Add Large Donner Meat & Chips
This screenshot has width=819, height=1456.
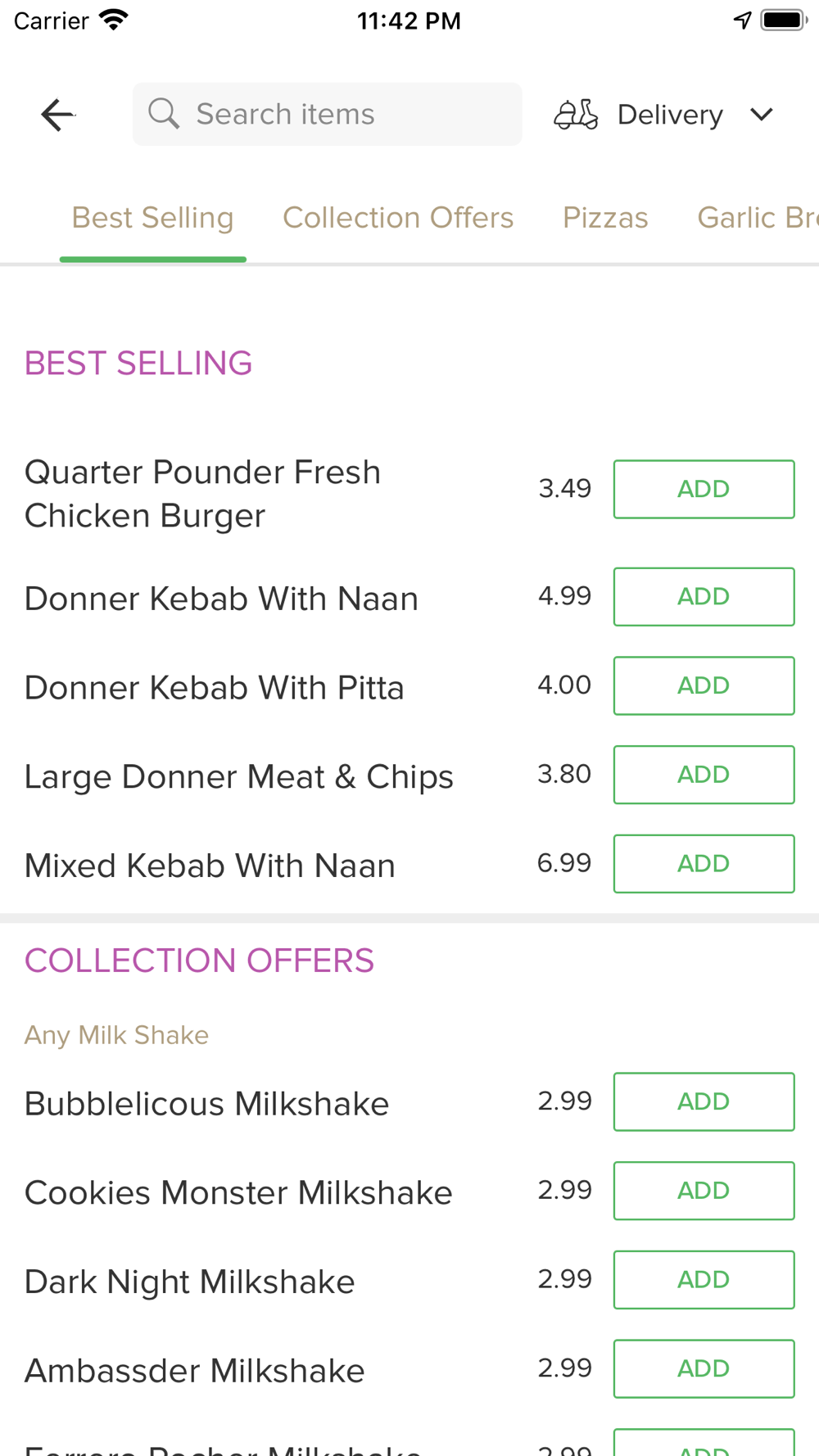click(704, 775)
